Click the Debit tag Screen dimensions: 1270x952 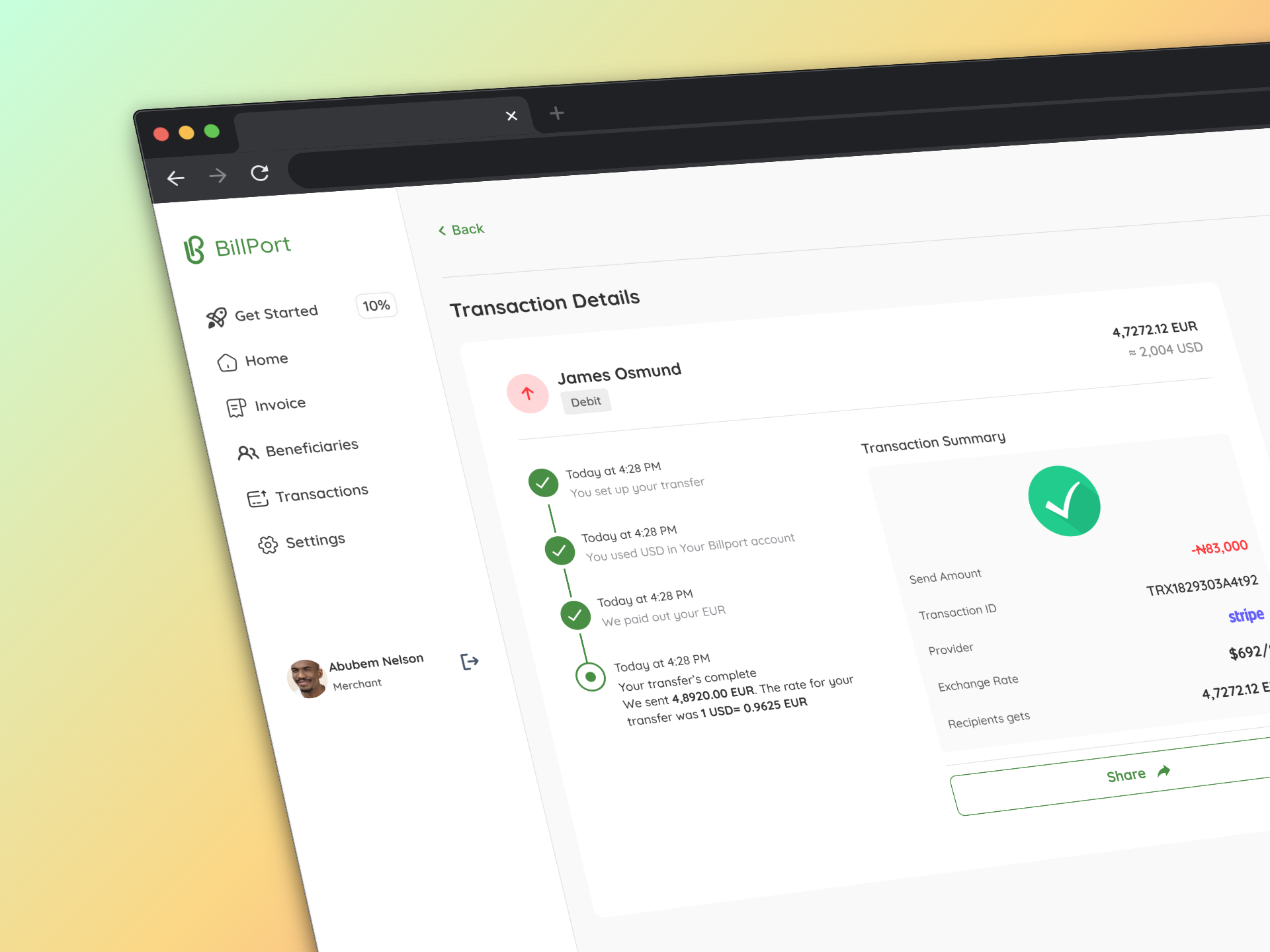pyautogui.click(x=586, y=402)
